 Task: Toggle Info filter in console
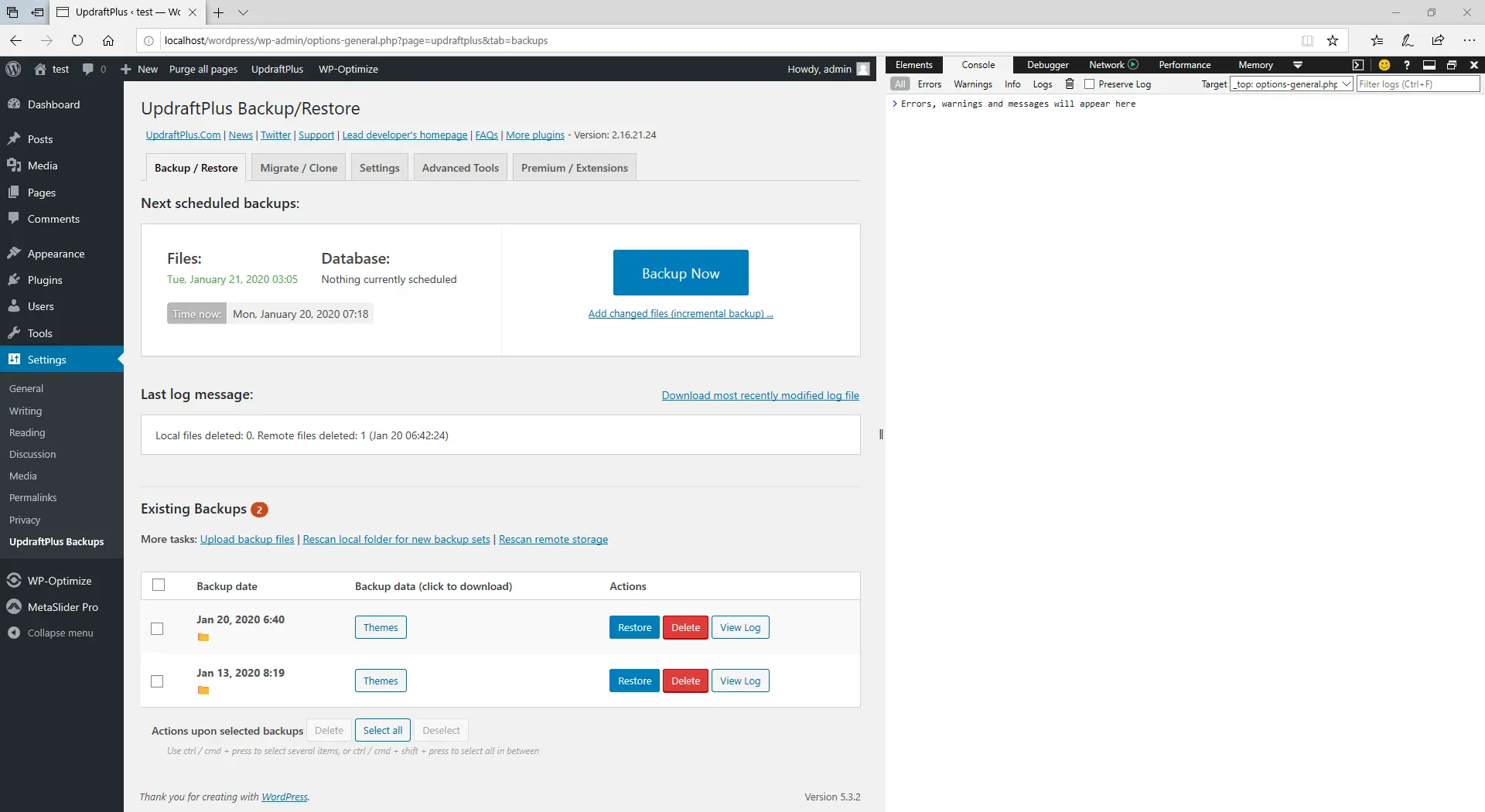click(1012, 84)
